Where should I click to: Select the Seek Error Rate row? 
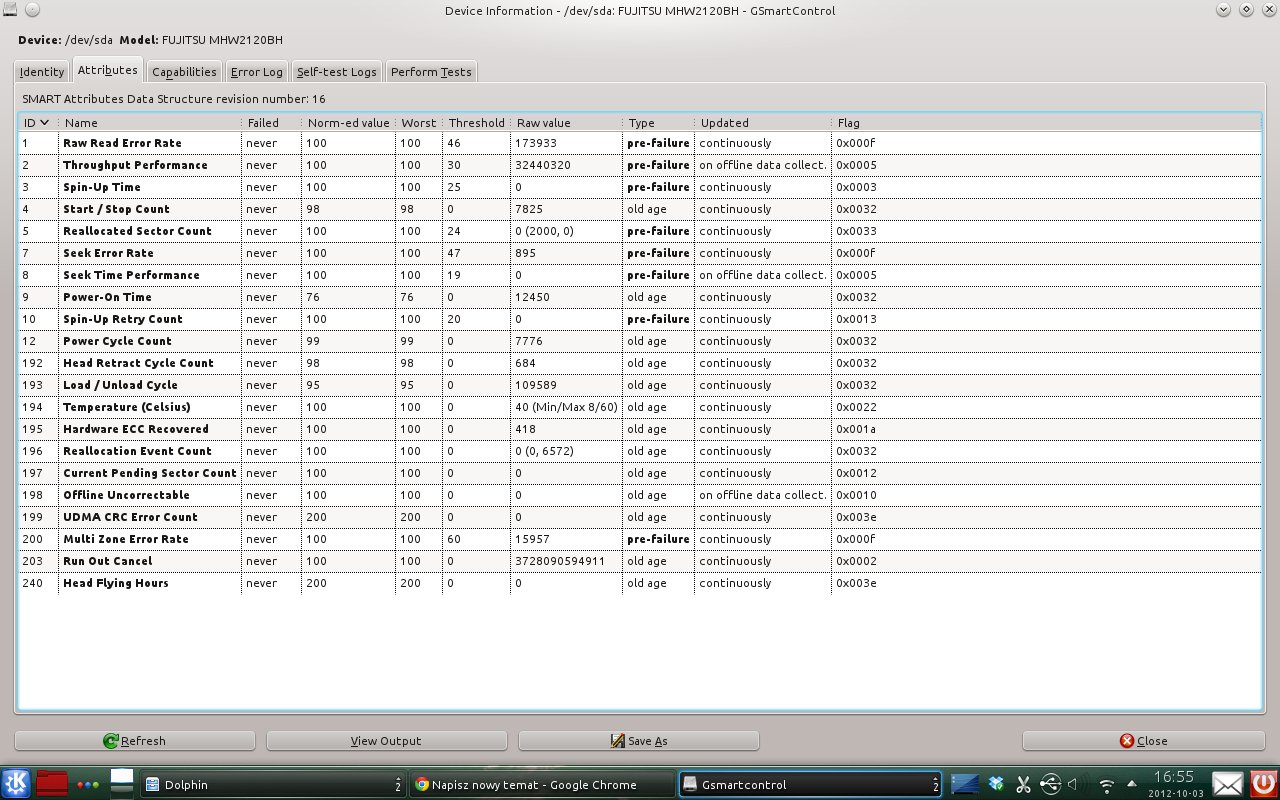[640, 253]
